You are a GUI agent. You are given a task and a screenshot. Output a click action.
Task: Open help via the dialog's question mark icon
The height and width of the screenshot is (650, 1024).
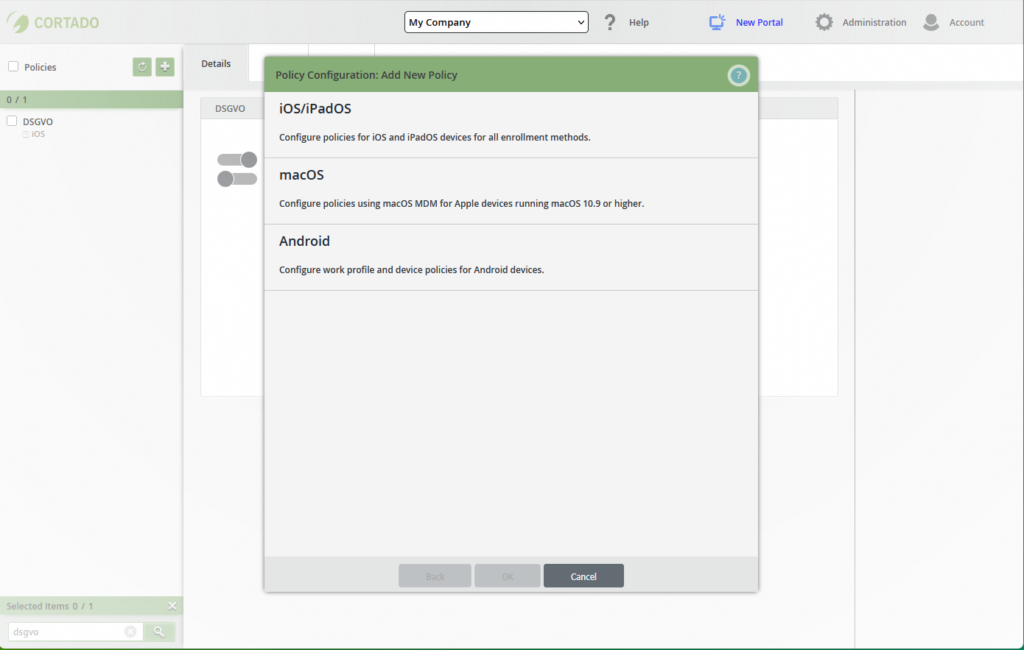pyautogui.click(x=738, y=75)
